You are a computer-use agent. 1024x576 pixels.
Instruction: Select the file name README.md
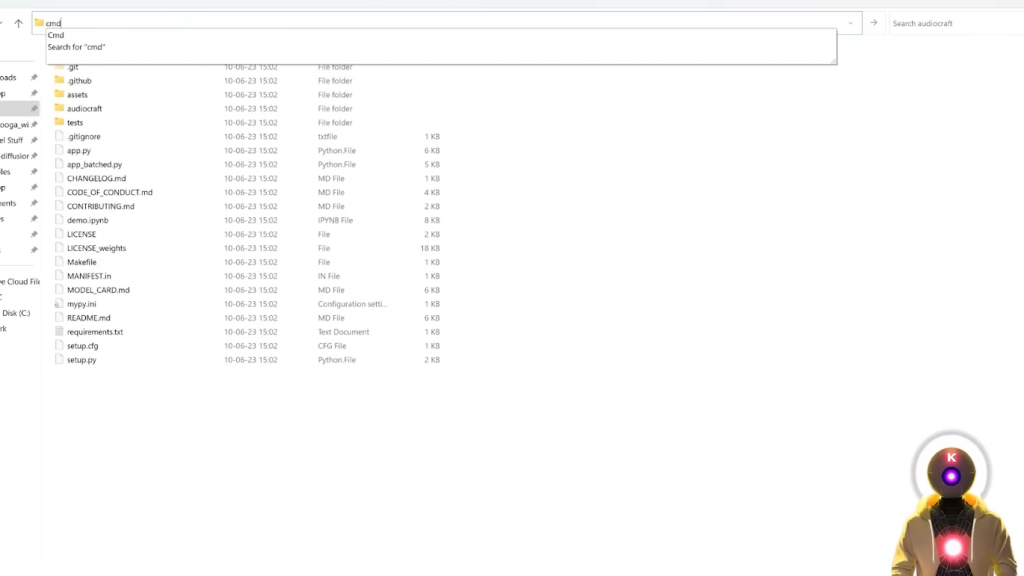[88, 318]
